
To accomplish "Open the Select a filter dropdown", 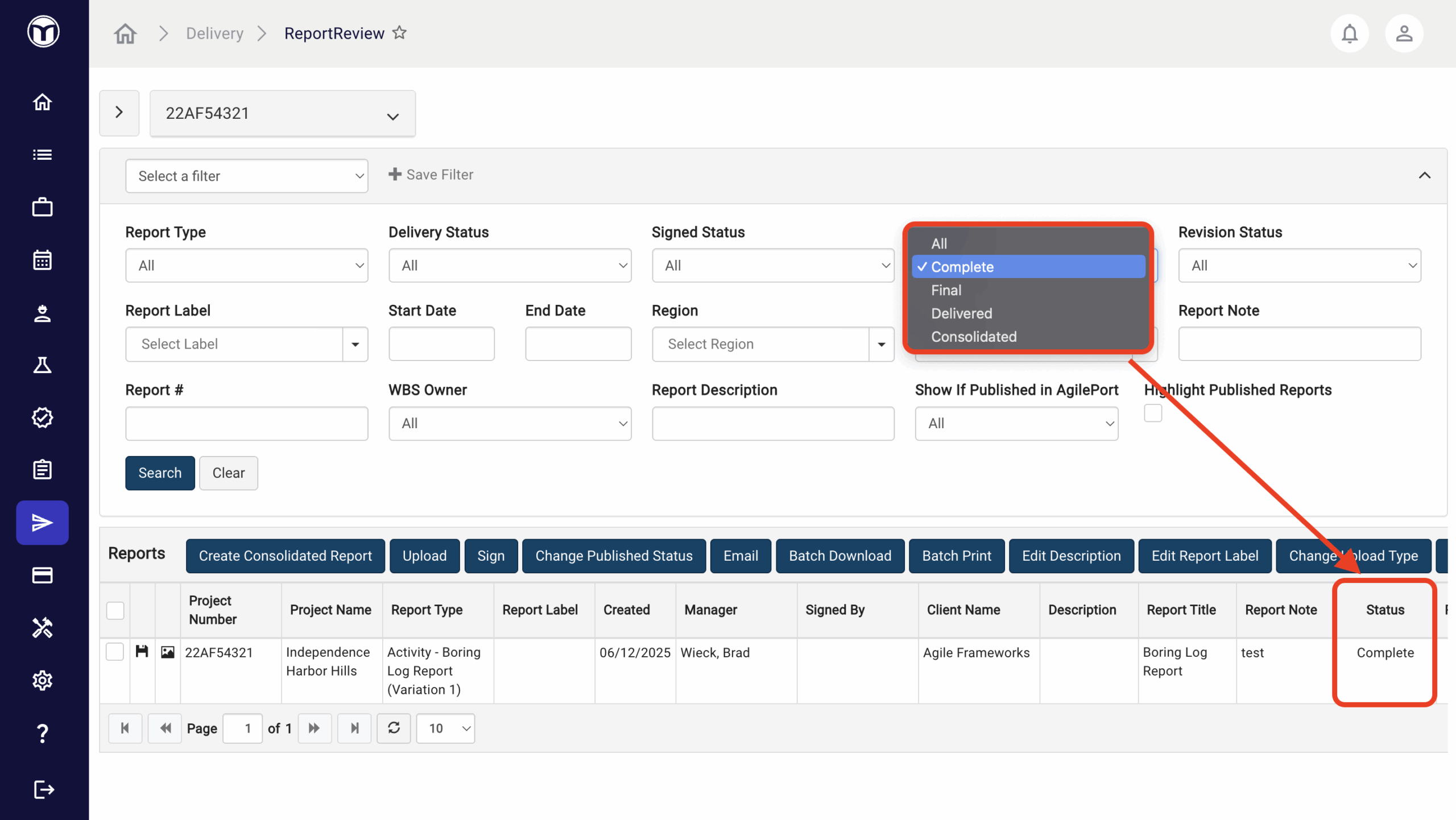I will pos(246,176).
